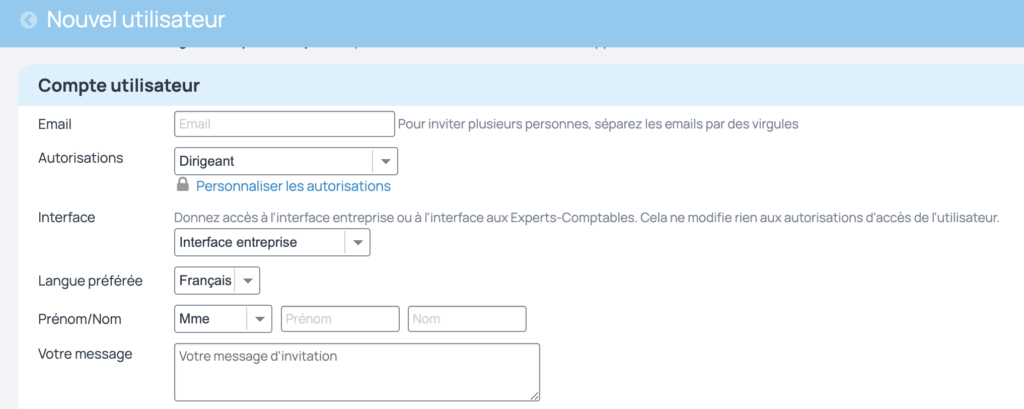
Task: Click the Autorisations field label
Action: (80, 157)
